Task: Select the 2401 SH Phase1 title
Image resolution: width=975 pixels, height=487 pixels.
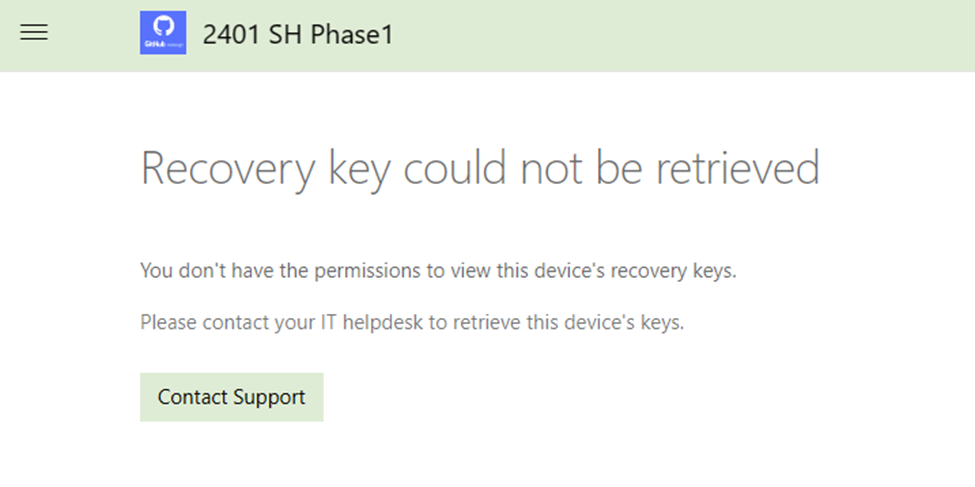Action: pos(298,34)
